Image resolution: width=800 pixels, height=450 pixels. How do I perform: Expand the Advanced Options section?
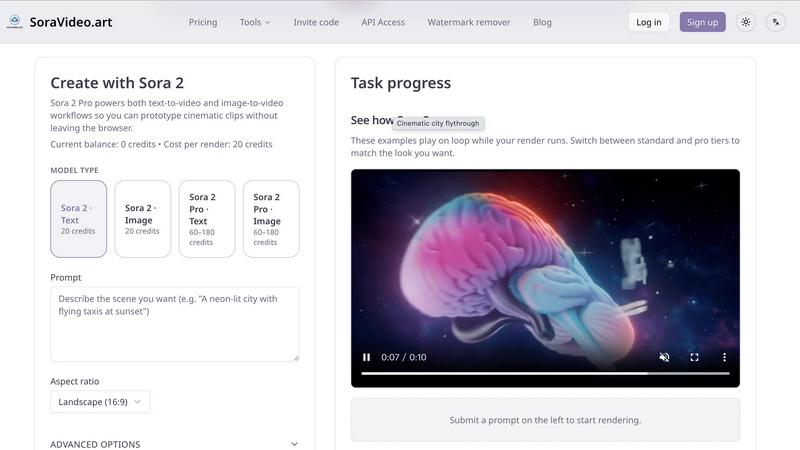coord(174,444)
